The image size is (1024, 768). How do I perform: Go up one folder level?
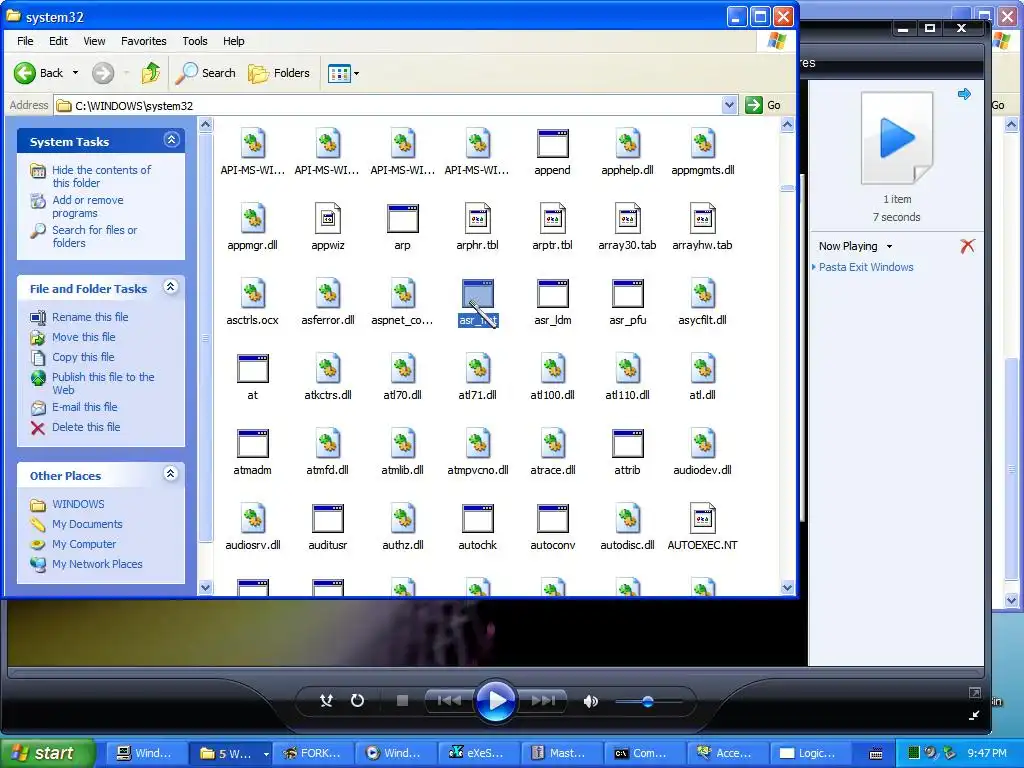point(151,73)
